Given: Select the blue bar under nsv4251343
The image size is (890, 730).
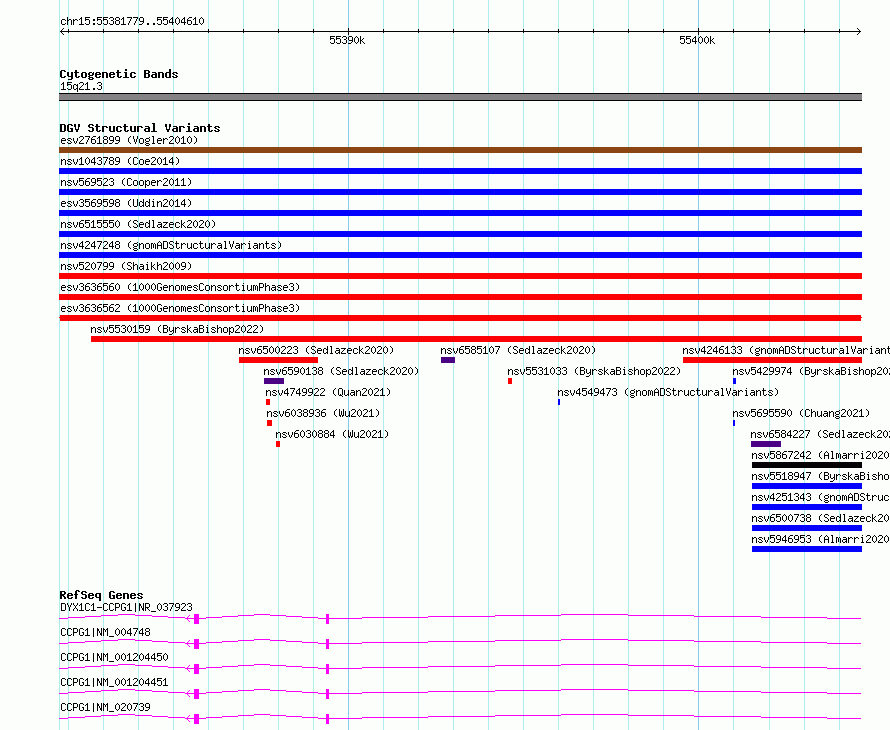Looking at the screenshot, I should (807, 507).
